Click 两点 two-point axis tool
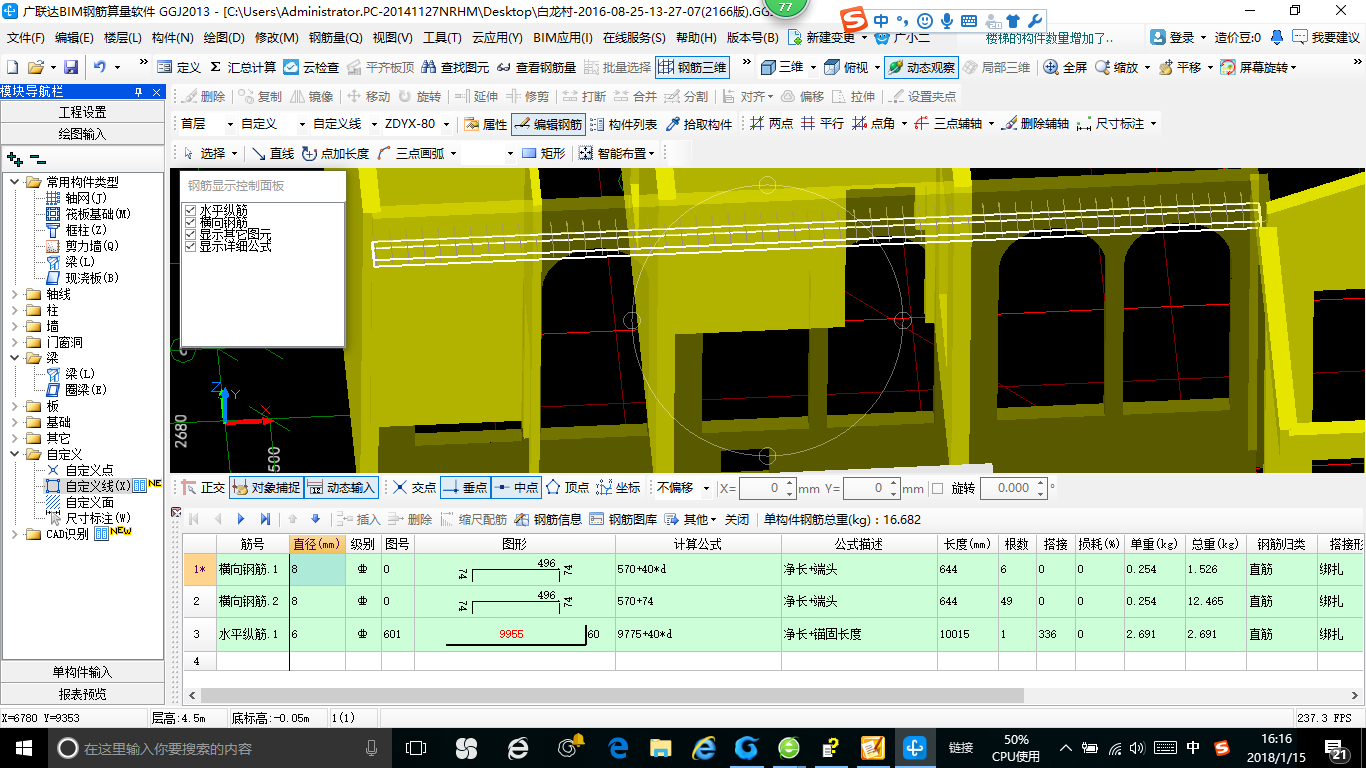This screenshot has height=768, width=1366. click(772, 124)
